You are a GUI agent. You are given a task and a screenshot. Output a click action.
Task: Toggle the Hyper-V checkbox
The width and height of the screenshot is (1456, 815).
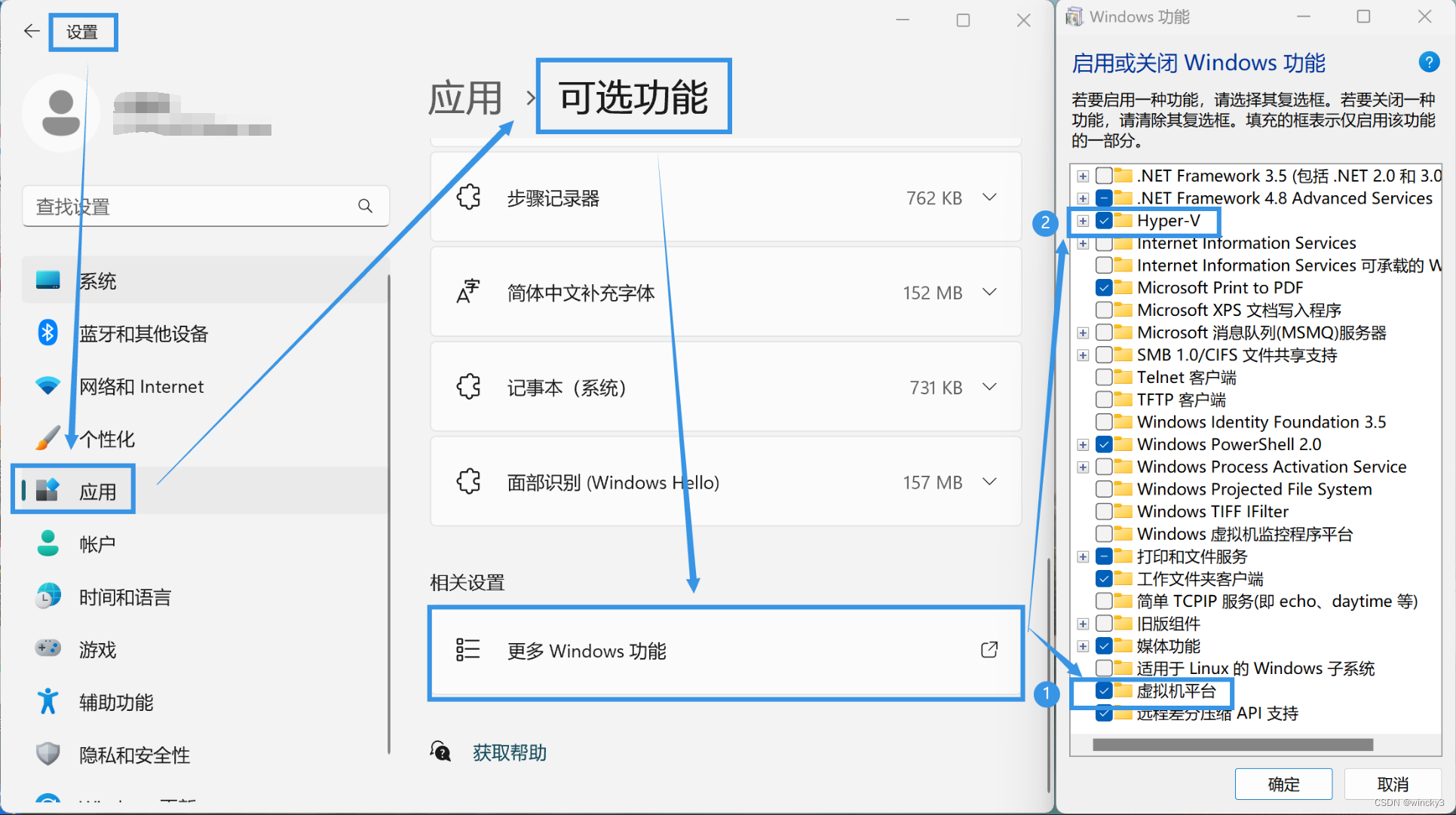1104,221
